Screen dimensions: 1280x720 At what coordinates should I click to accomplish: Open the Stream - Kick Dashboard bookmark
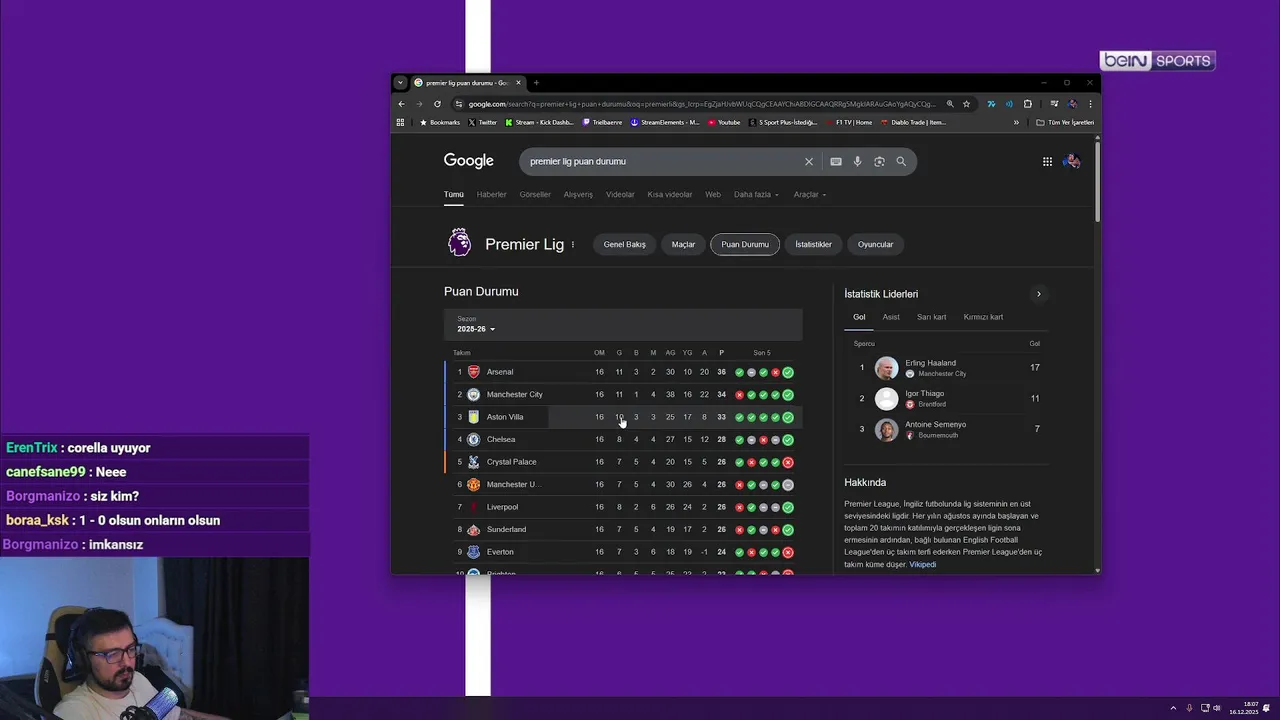[539, 122]
